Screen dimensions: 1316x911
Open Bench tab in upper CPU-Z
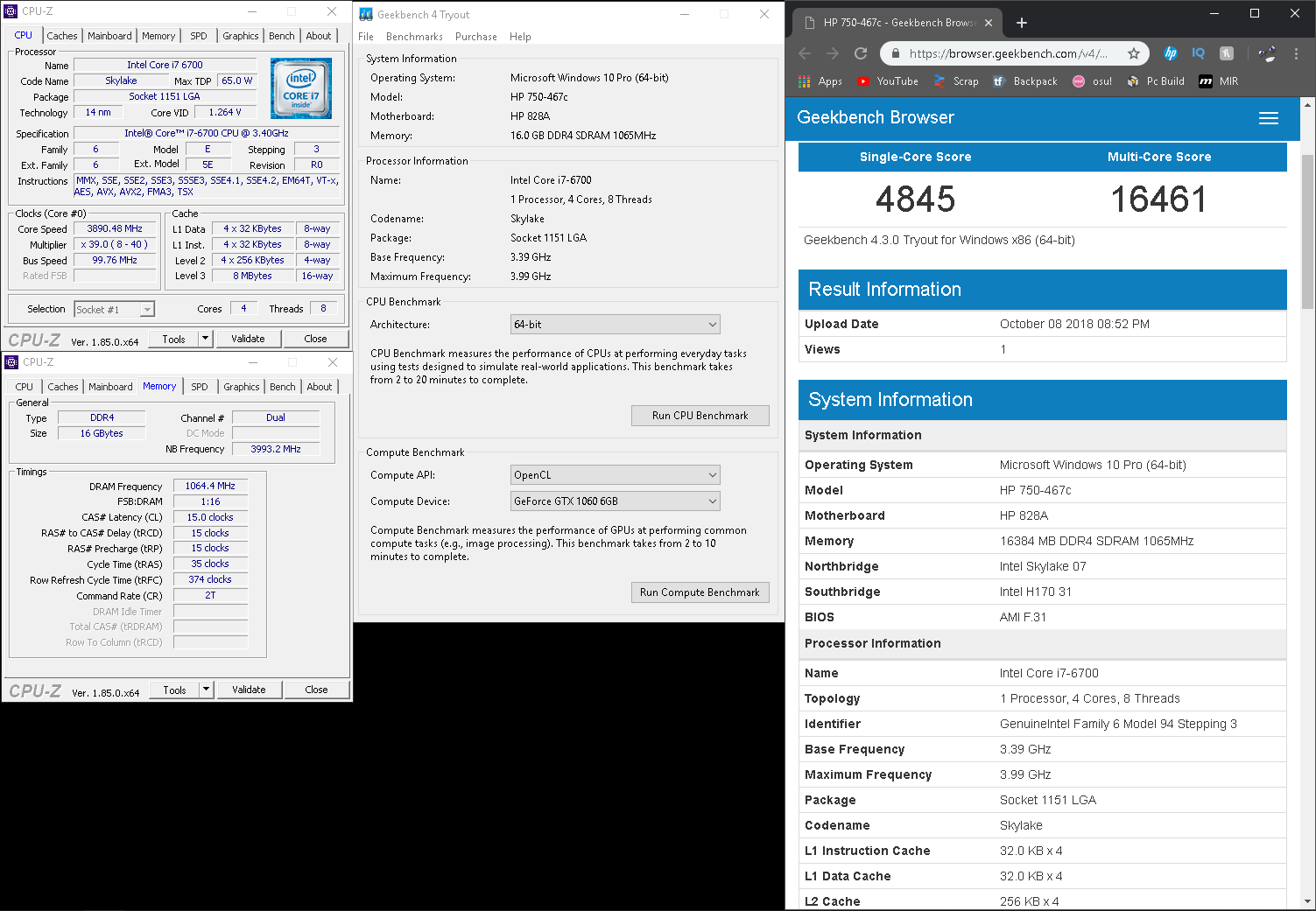coord(282,36)
